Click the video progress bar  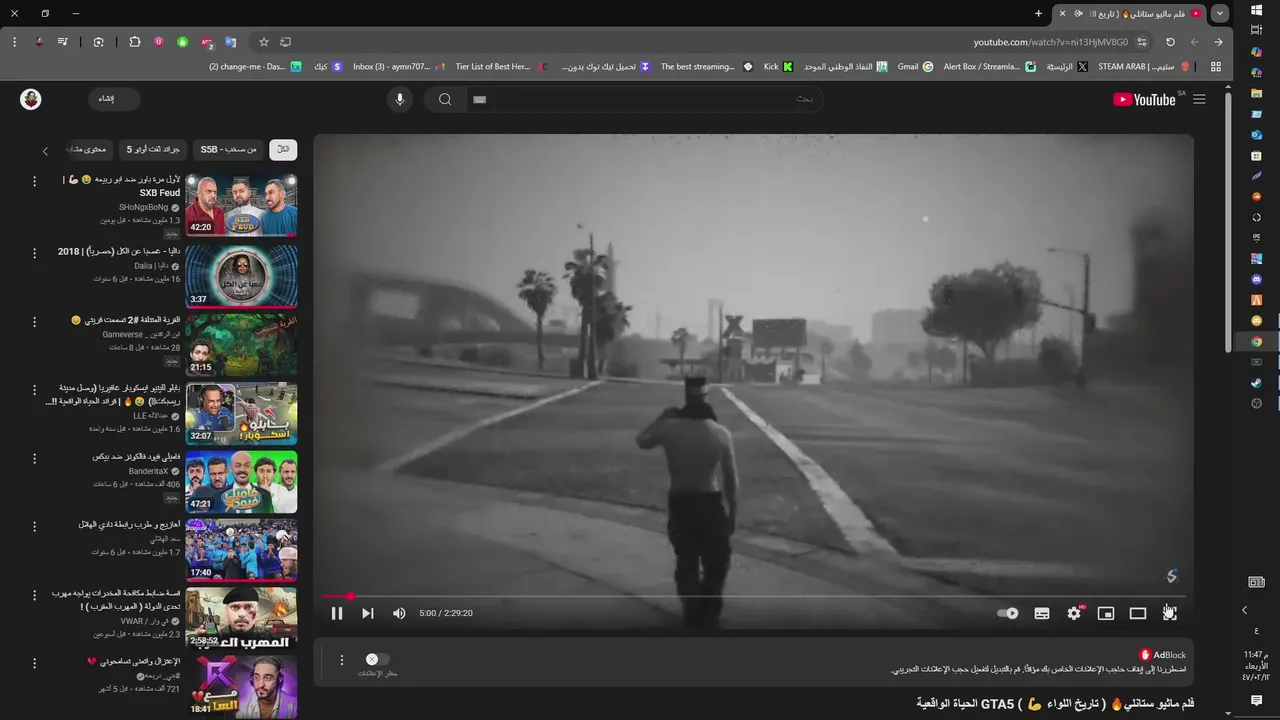pyautogui.click(x=753, y=596)
